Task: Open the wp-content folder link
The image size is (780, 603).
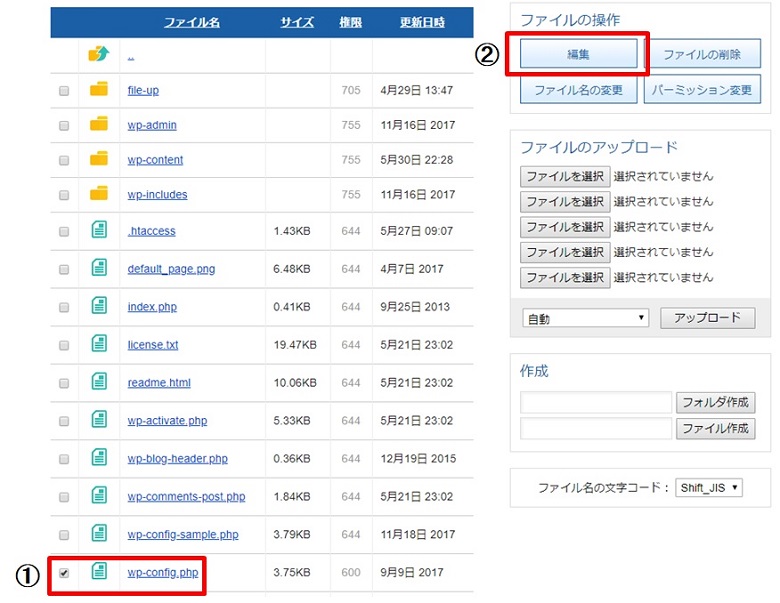Action: pos(155,160)
